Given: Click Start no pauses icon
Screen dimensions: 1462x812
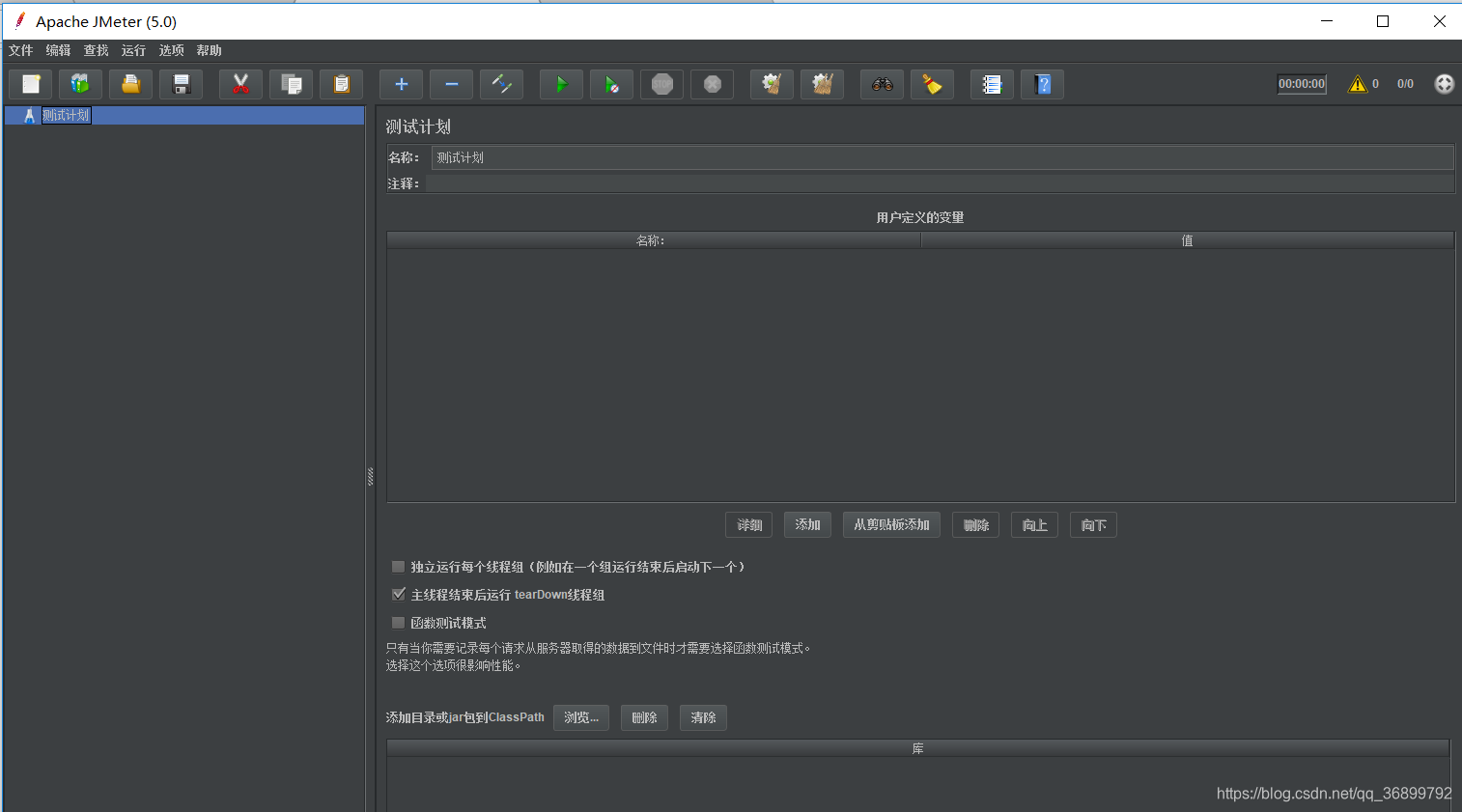Looking at the screenshot, I should (611, 84).
